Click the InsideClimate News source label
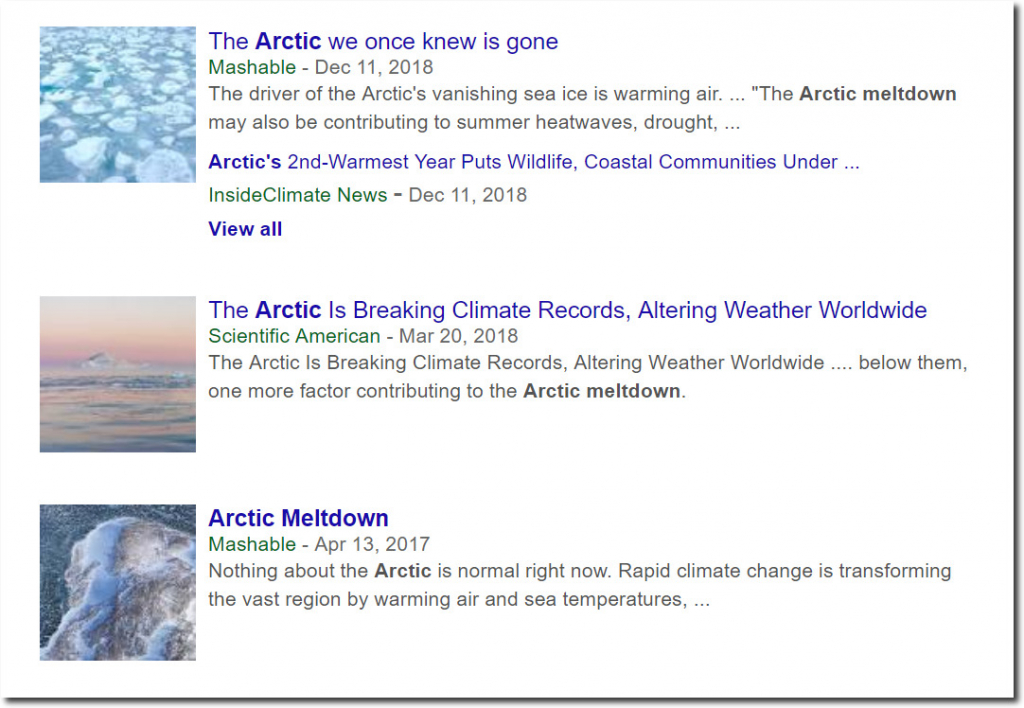This screenshot has width=1024, height=708. (298, 195)
